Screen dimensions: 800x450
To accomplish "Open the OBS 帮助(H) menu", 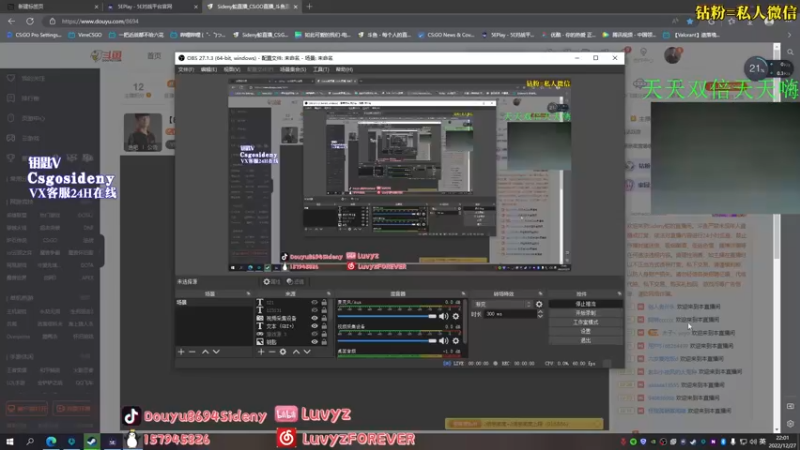I will (344, 69).
